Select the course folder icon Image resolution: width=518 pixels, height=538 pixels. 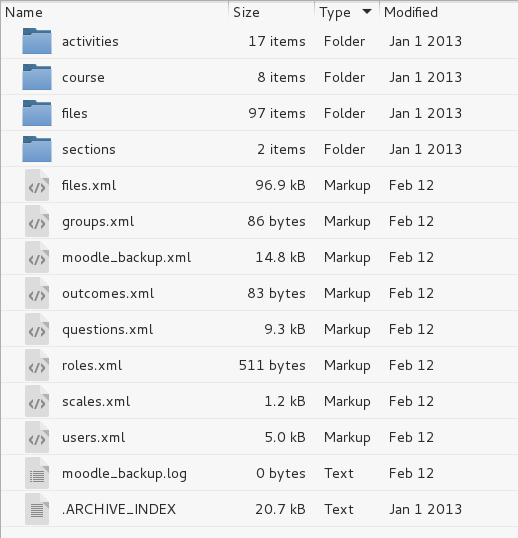37,77
